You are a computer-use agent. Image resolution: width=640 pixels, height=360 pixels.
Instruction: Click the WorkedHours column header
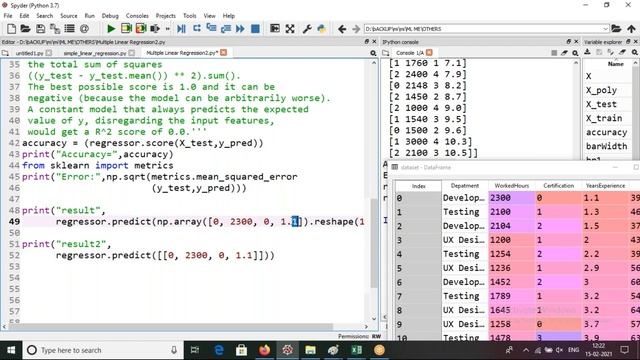click(512, 186)
